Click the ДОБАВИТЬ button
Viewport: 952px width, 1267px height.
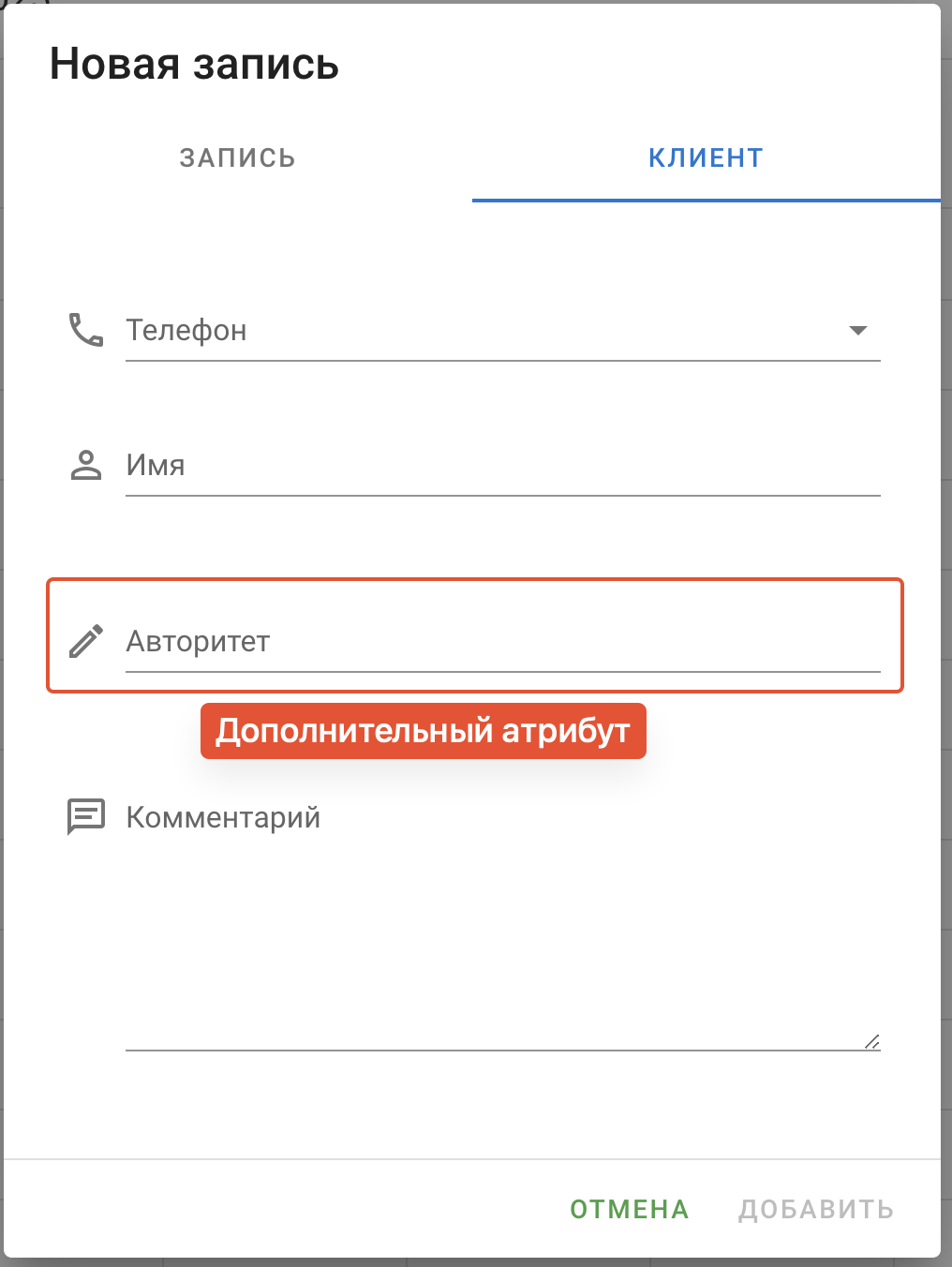tap(816, 1209)
